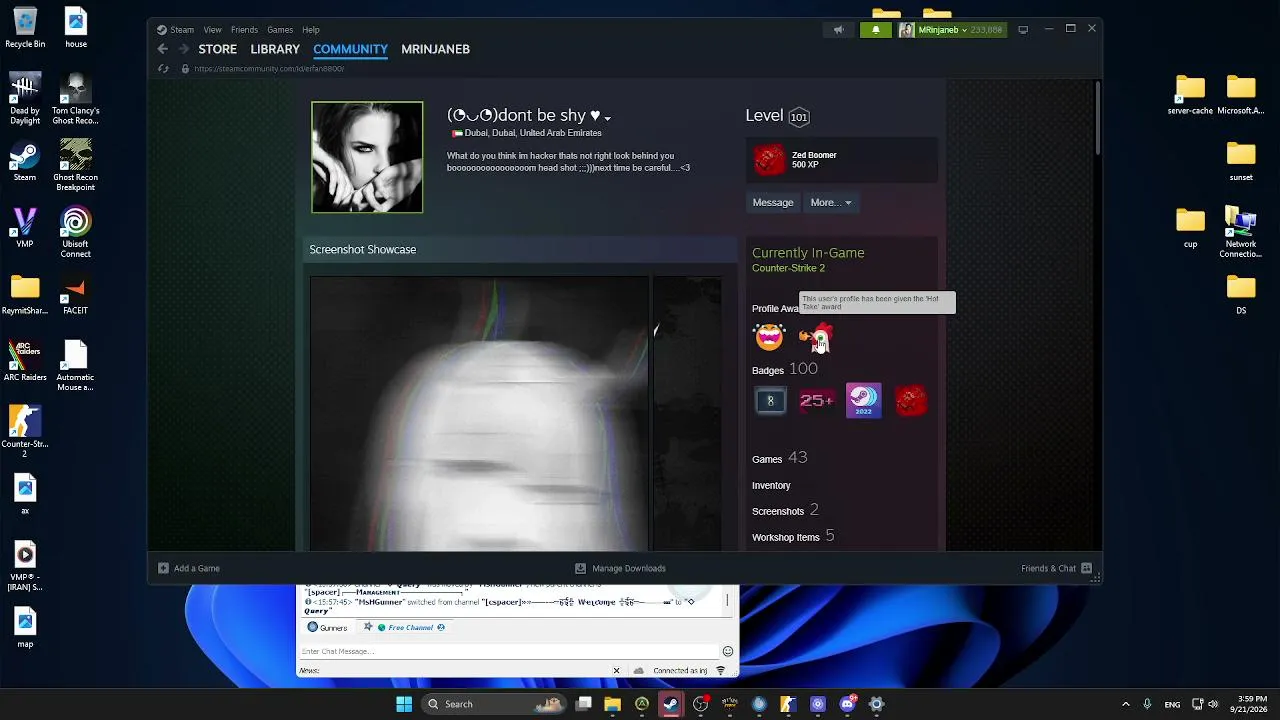The image size is (1280, 720).
Task: Switch to the LIBRARY tab
Action: tap(275, 49)
